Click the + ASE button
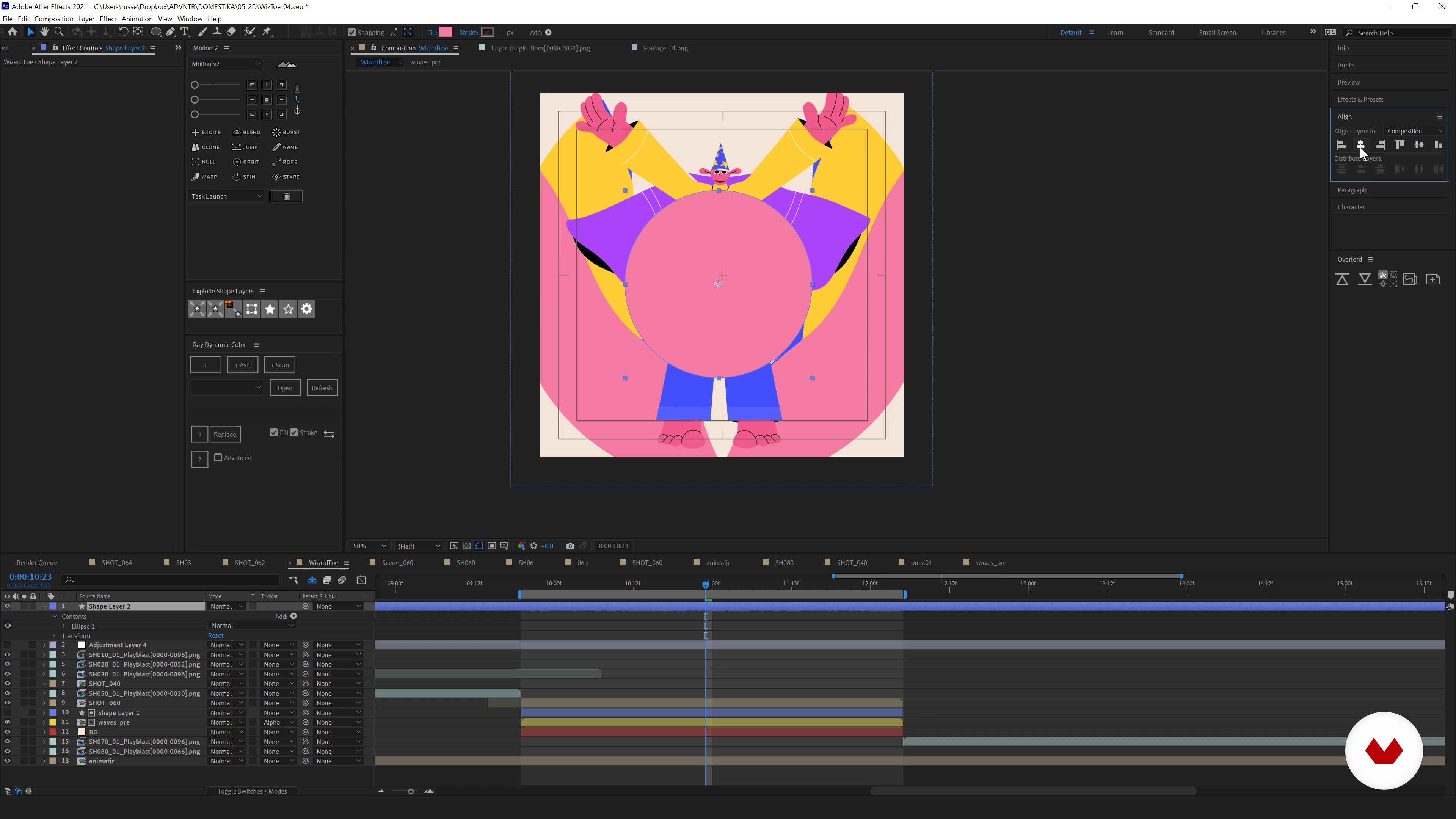This screenshot has width=1456, height=819. (x=243, y=365)
